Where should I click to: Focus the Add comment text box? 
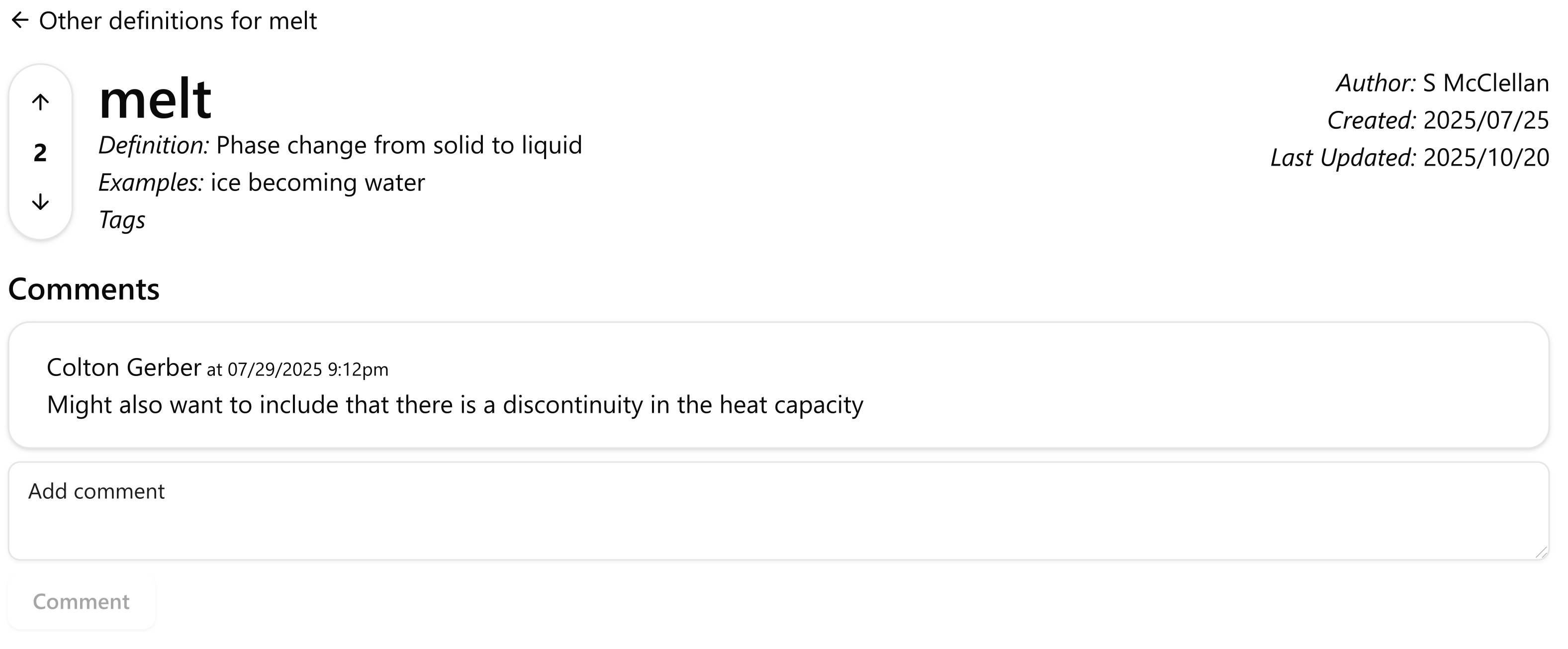pos(778,511)
